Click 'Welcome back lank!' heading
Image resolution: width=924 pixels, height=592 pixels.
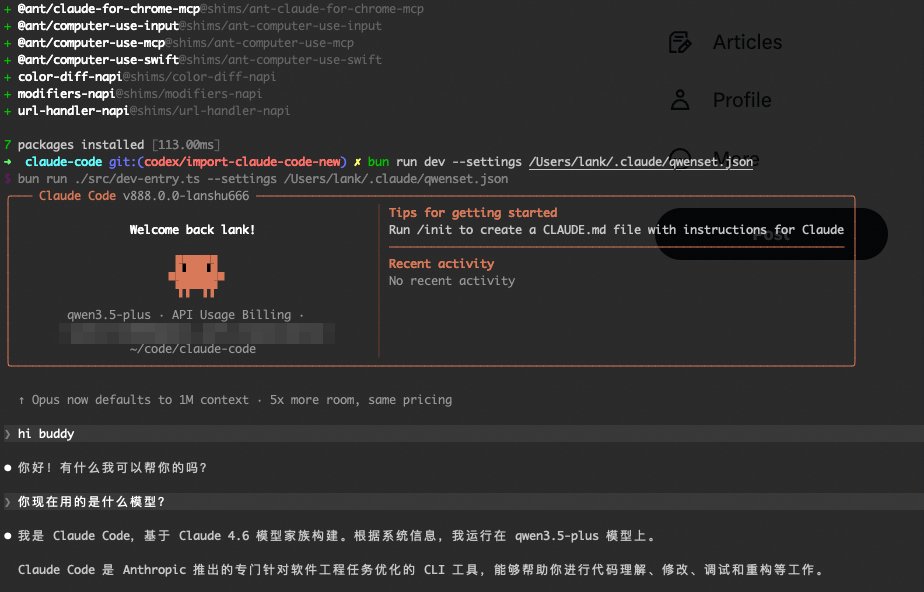click(192, 230)
